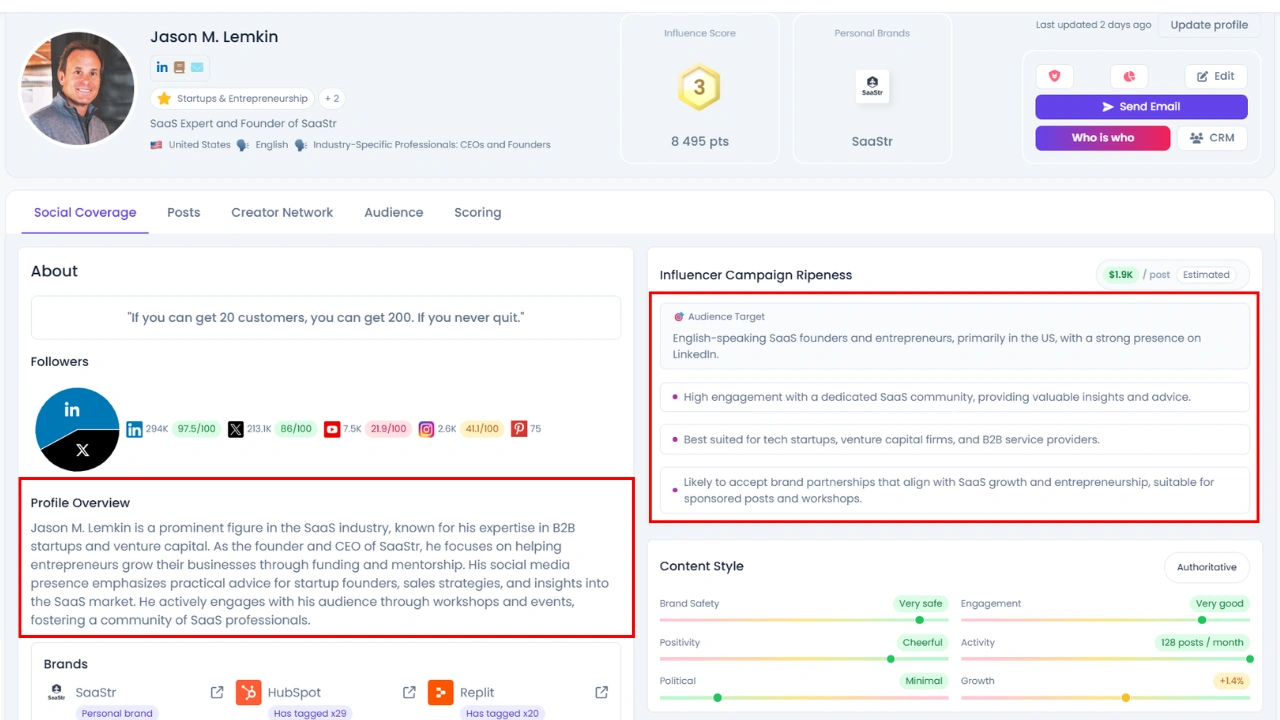
Task: Switch to the Social Coverage tab
Action: click(x=85, y=212)
